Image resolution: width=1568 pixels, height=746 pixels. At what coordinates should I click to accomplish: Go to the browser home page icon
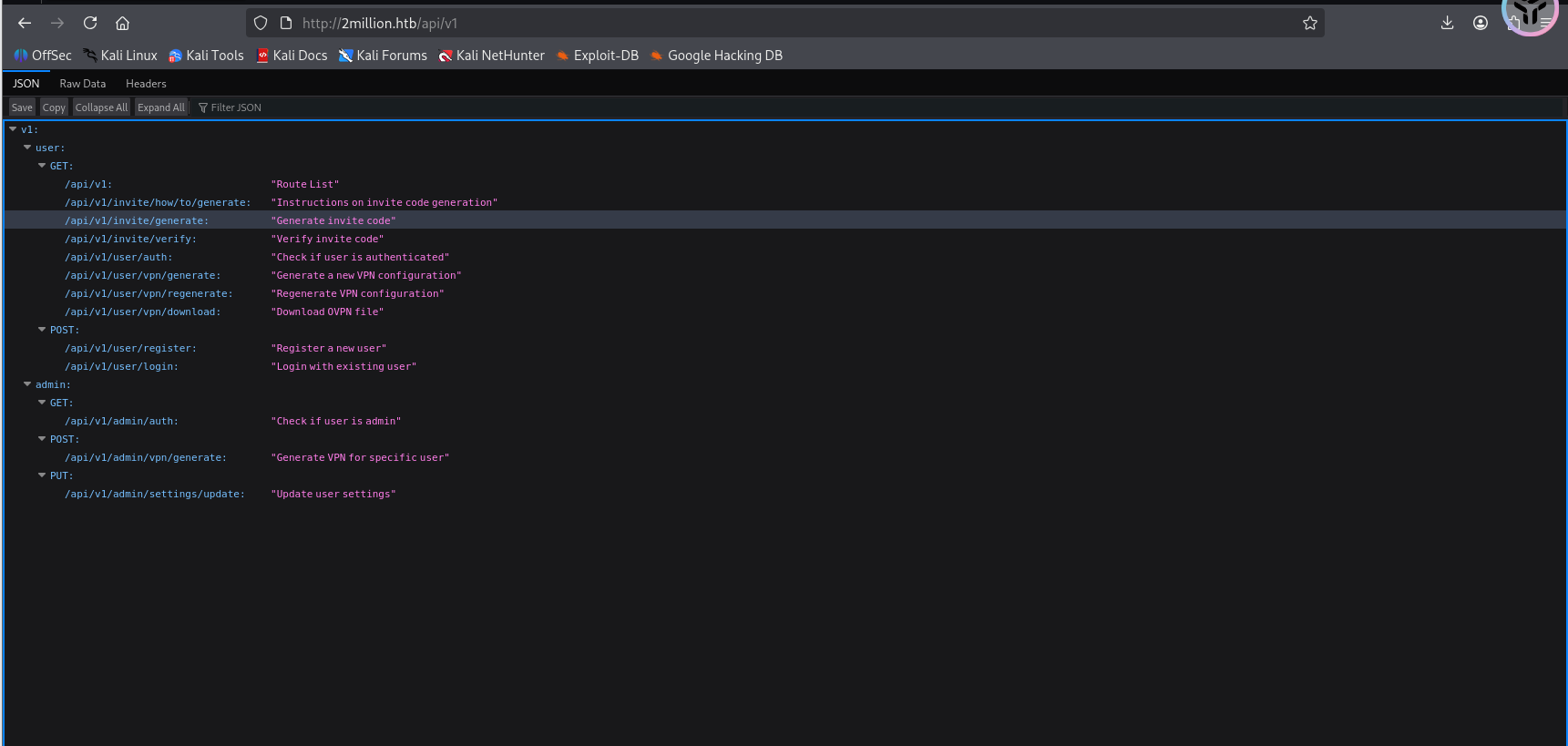pyautogui.click(x=123, y=23)
